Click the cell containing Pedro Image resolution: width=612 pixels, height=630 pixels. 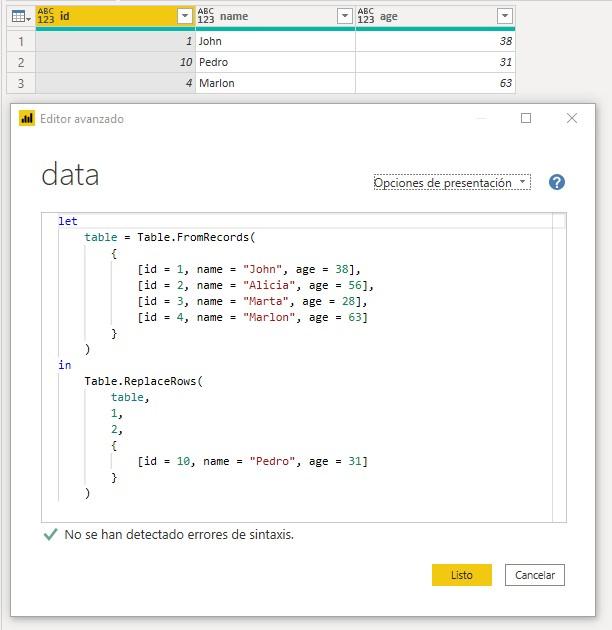pos(275,62)
